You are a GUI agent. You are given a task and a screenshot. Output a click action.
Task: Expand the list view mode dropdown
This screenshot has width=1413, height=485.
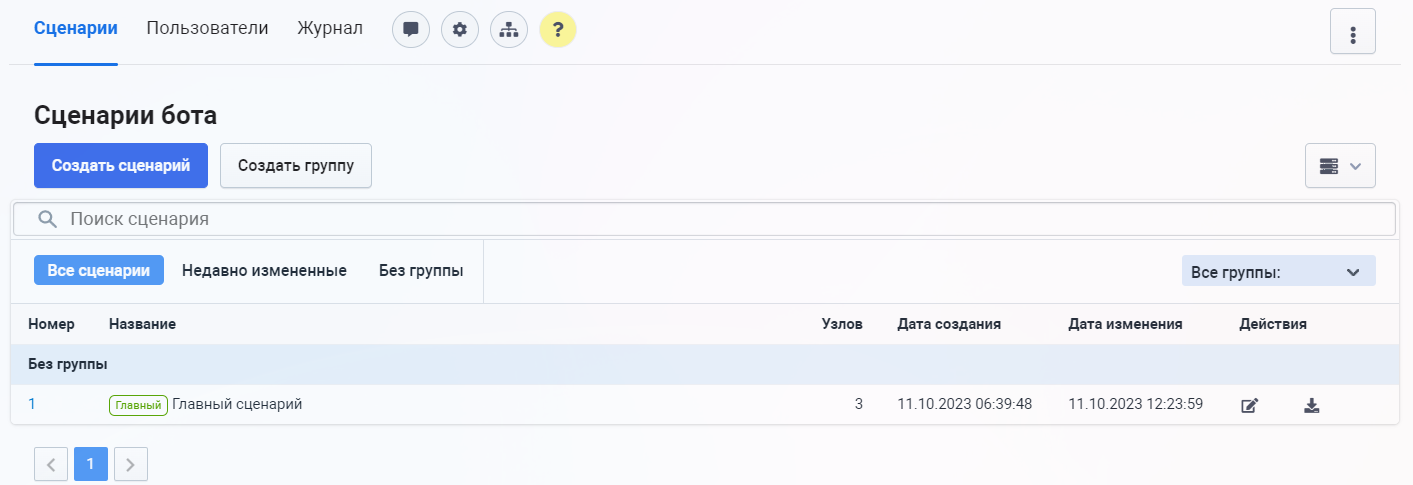pyautogui.click(x=1340, y=166)
